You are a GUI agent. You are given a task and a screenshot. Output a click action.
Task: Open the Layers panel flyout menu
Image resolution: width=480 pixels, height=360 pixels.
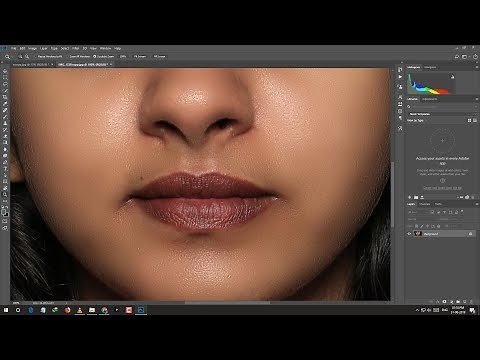click(x=477, y=204)
